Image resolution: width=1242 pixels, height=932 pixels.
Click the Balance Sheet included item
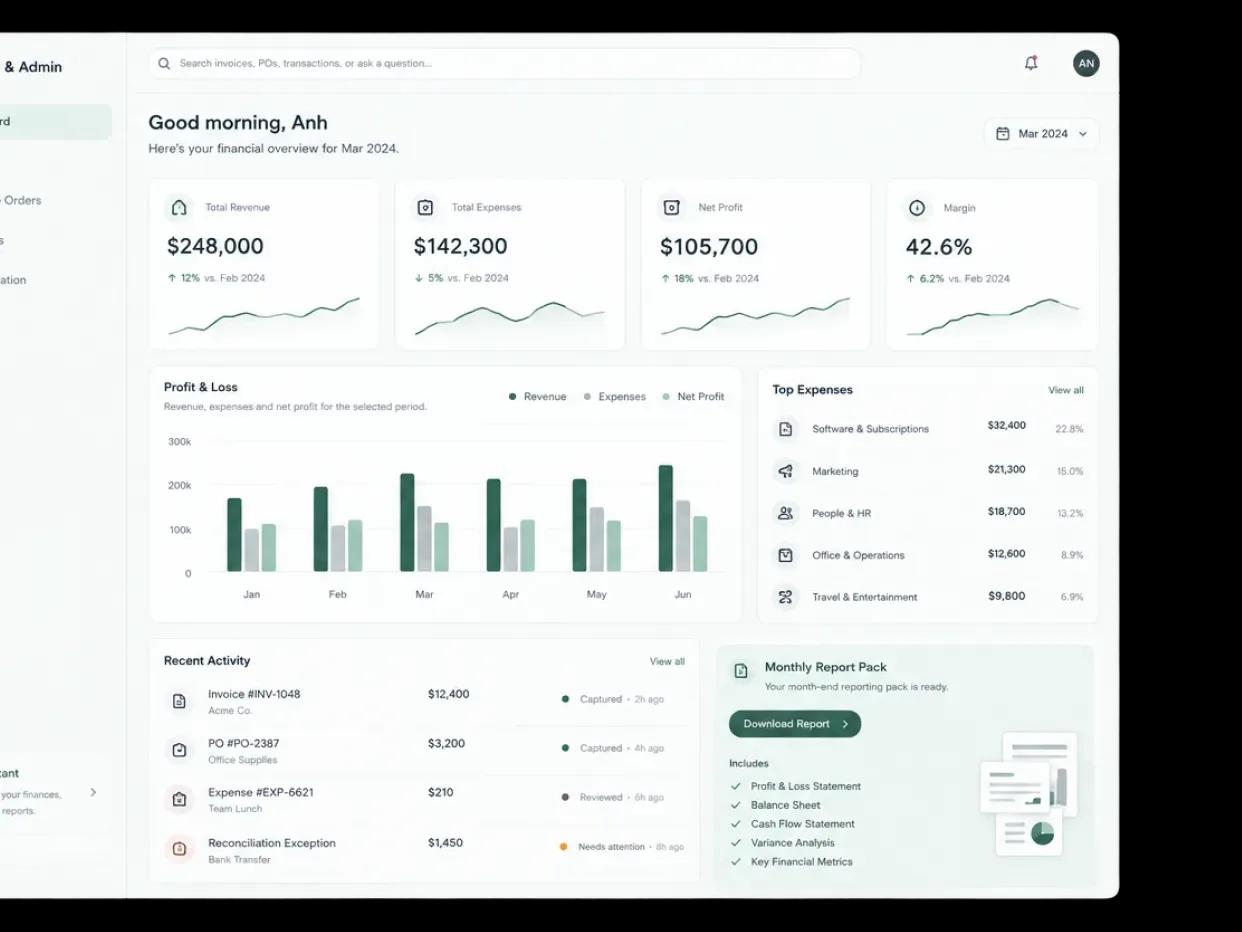pos(786,806)
